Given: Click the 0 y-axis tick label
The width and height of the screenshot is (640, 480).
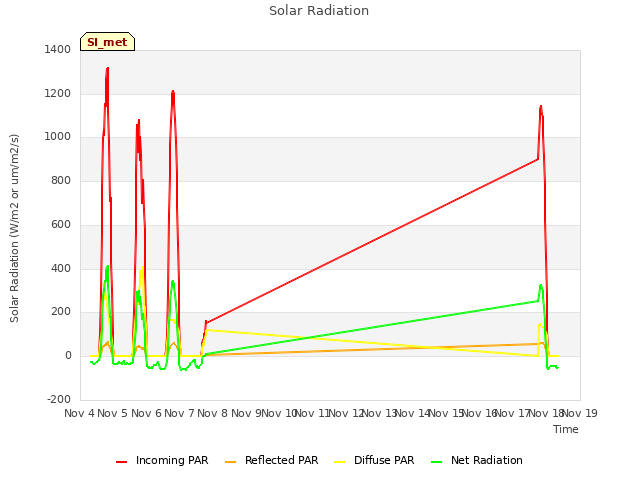Looking at the screenshot, I should [x=68, y=356].
